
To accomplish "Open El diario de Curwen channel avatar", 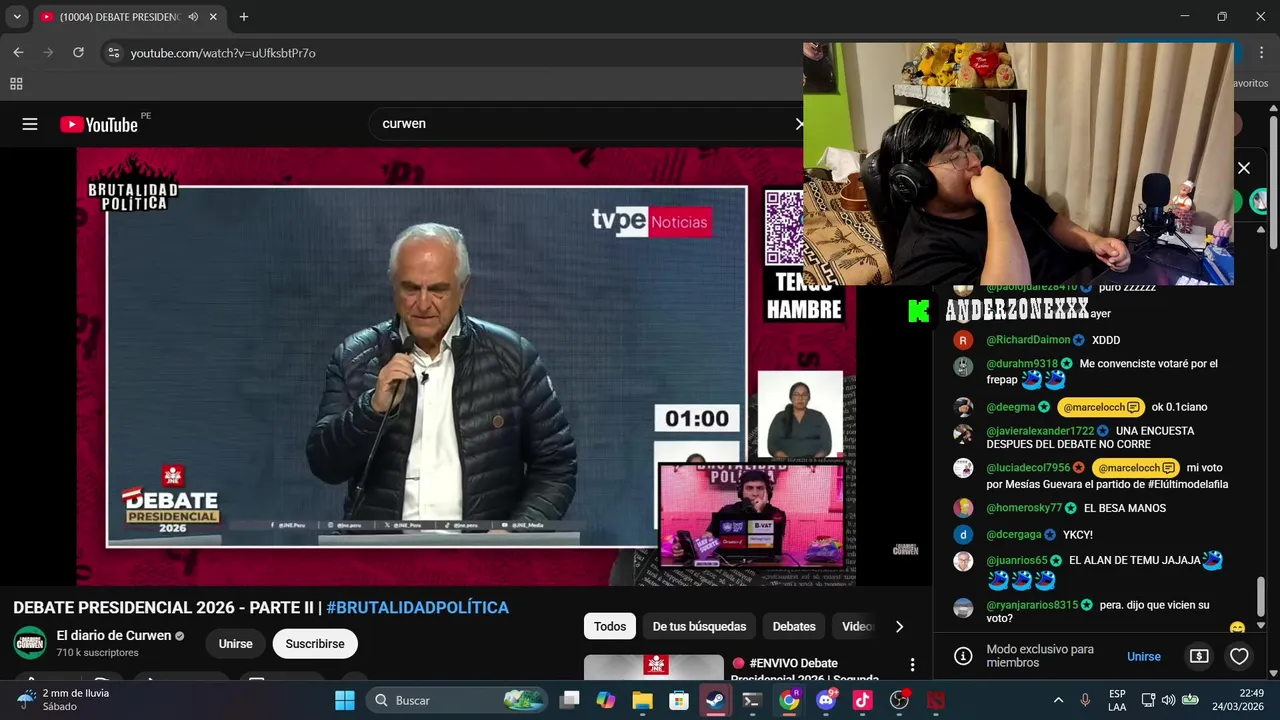I will tap(30, 643).
